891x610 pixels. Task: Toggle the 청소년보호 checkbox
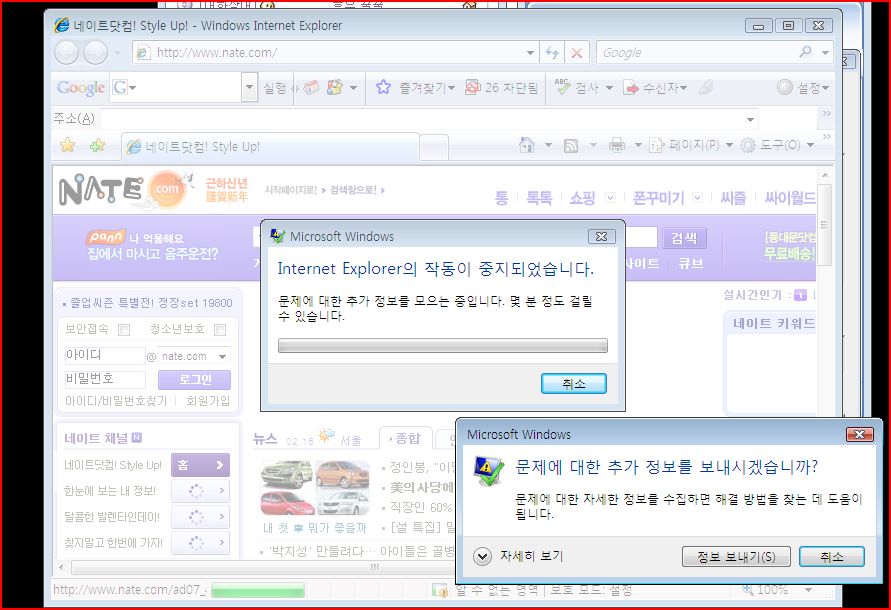coord(220,330)
